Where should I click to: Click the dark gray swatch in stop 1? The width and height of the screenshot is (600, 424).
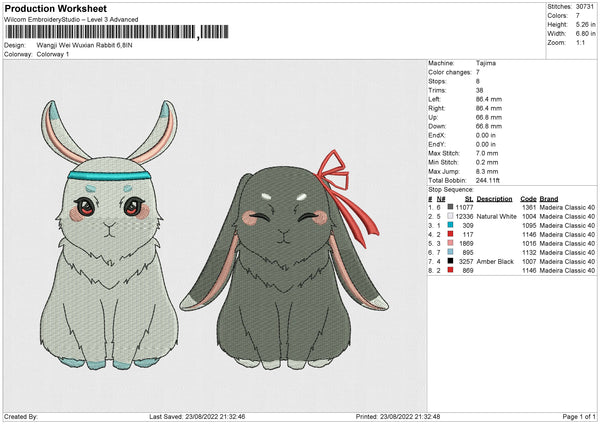coord(450,207)
